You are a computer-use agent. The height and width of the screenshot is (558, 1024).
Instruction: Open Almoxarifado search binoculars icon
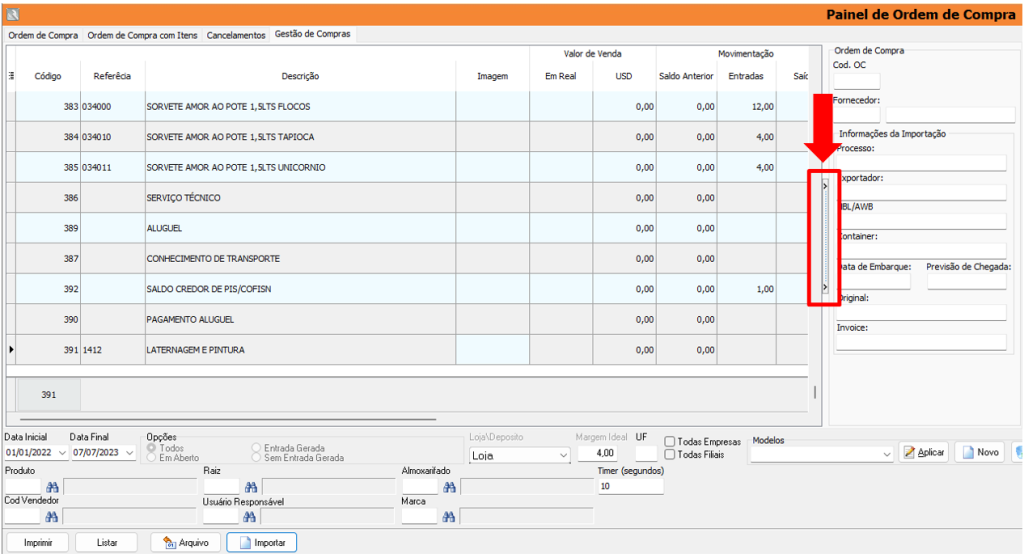pos(449,487)
